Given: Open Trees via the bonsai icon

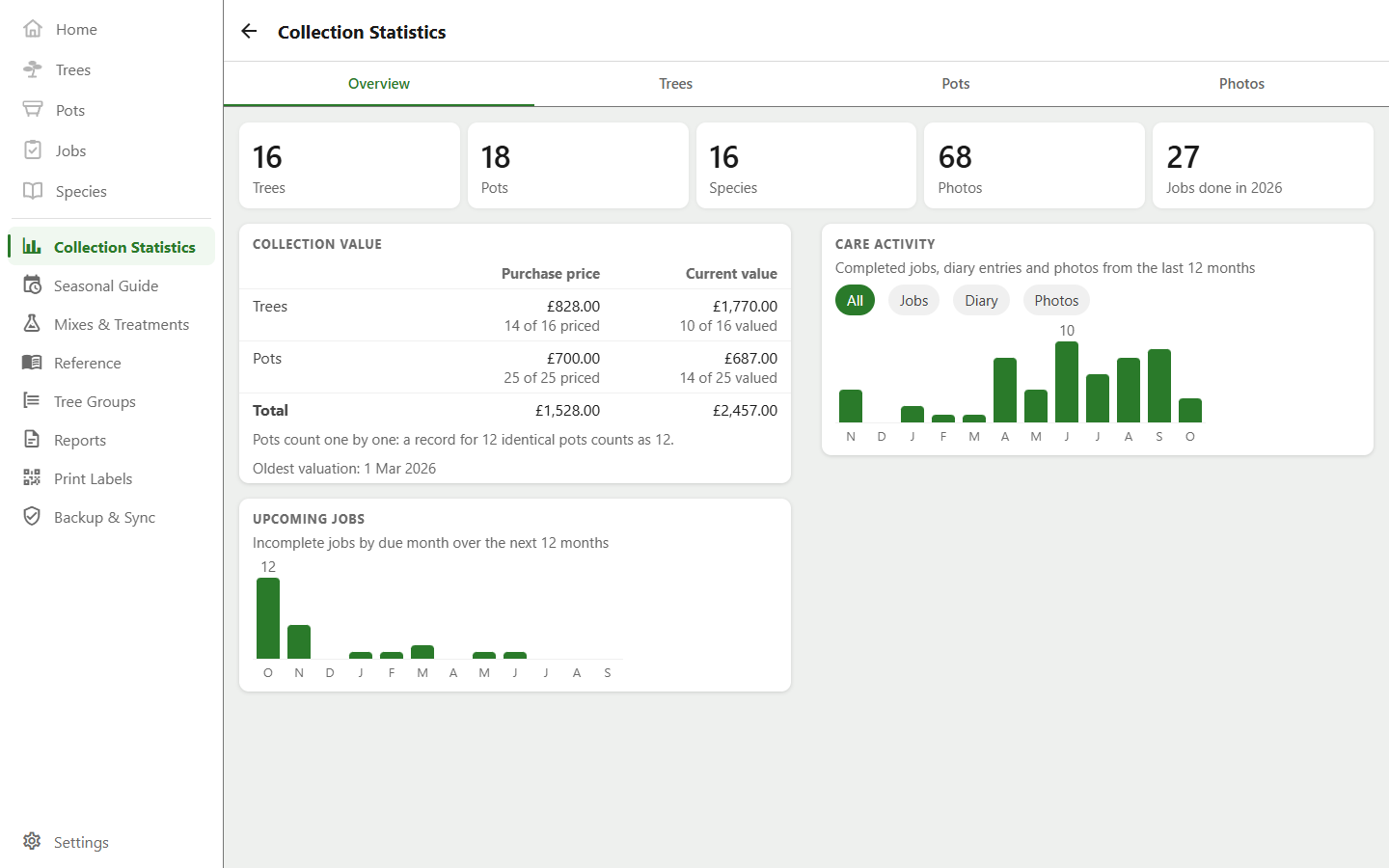Looking at the screenshot, I should pos(33,69).
